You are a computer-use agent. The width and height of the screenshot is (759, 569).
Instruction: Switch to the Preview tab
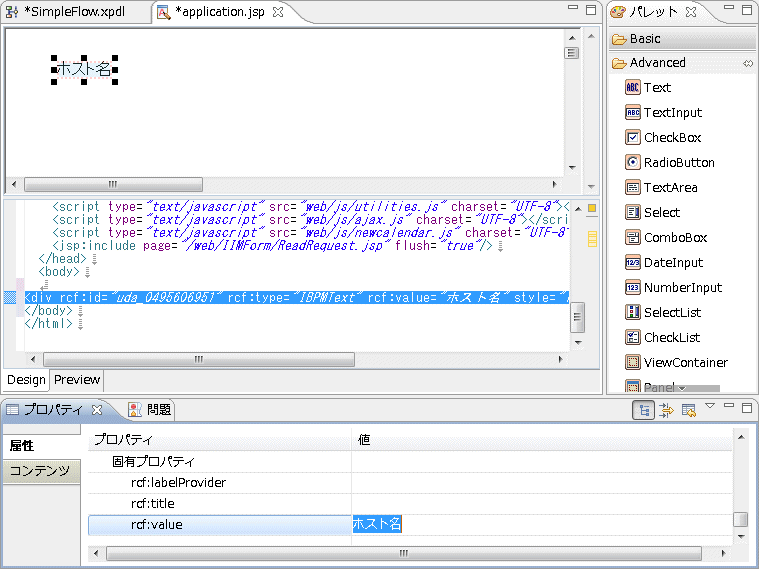[x=76, y=380]
